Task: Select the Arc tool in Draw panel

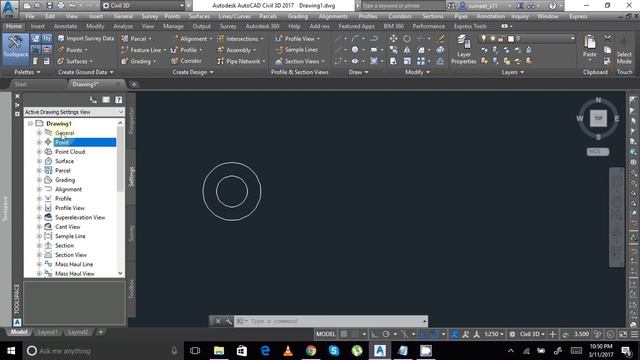Action: coord(355,39)
